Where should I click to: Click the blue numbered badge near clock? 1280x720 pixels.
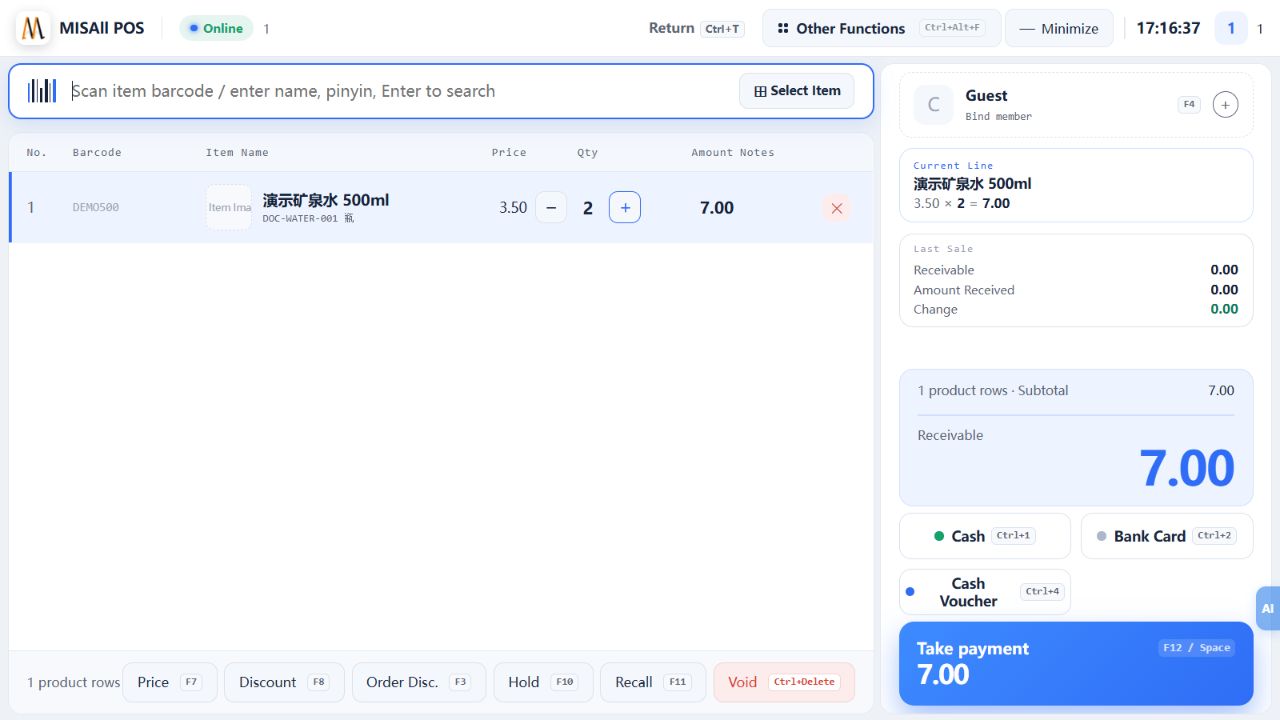click(x=1231, y=28)
